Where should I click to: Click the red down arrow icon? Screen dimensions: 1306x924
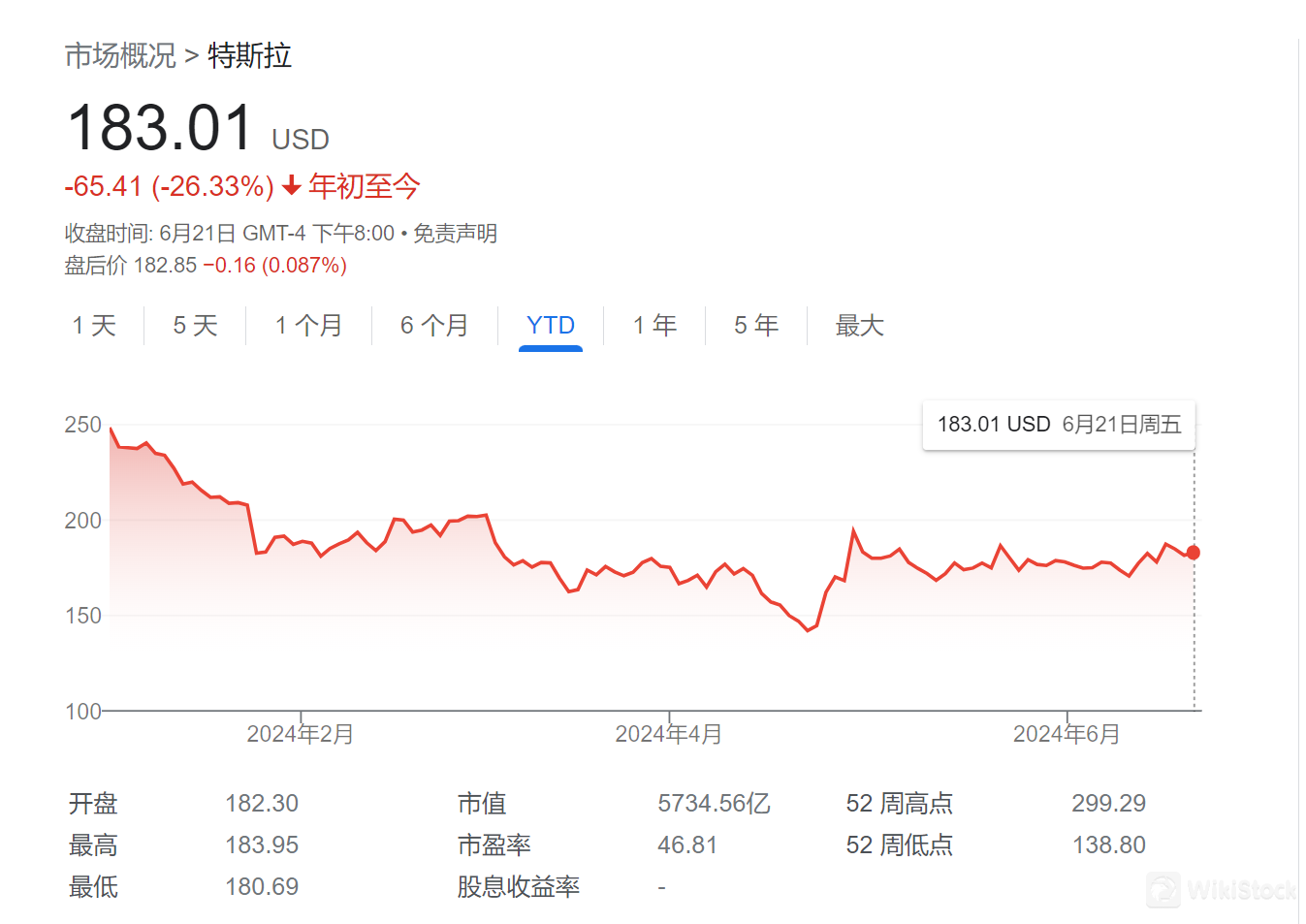click(291, 186)
